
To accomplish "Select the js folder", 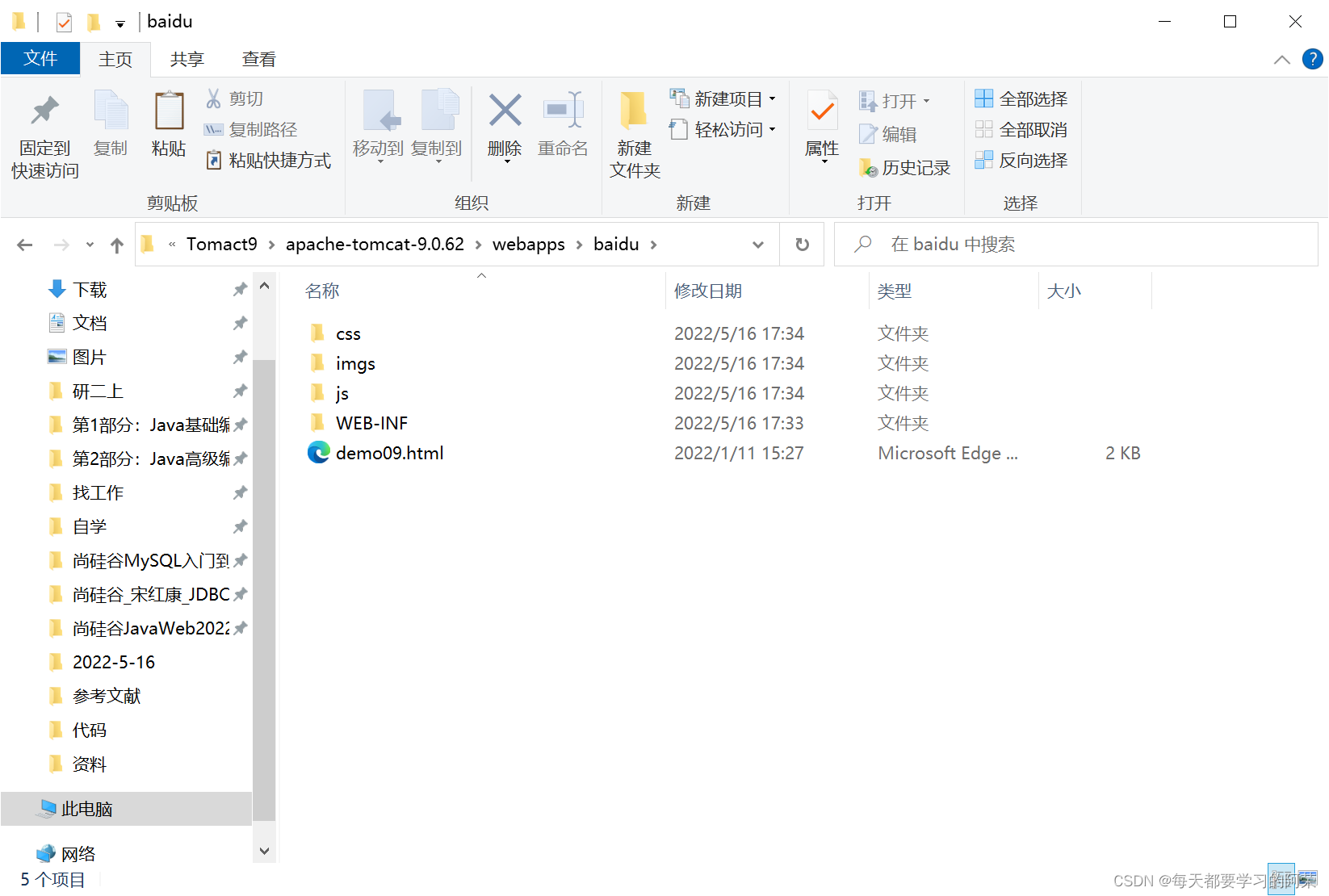I will point(342,393).
